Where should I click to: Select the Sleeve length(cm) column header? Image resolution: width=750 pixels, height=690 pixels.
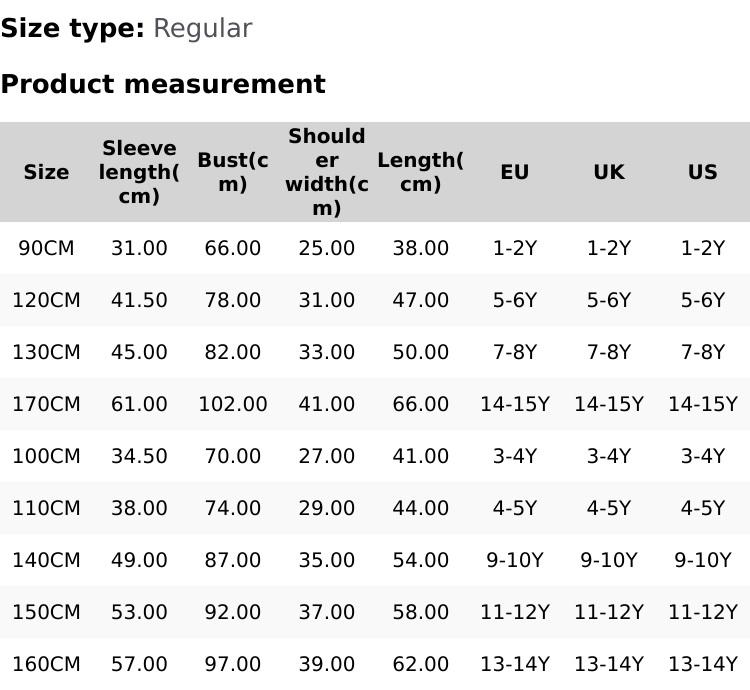click(x=139, y=172)
